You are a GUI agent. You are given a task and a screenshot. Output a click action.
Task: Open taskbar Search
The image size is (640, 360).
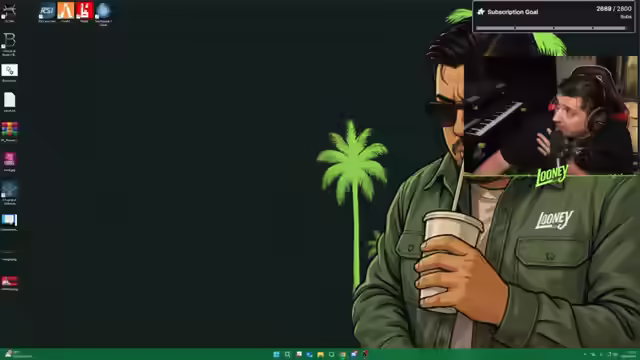pyautogui.click(x=287, y=354)
